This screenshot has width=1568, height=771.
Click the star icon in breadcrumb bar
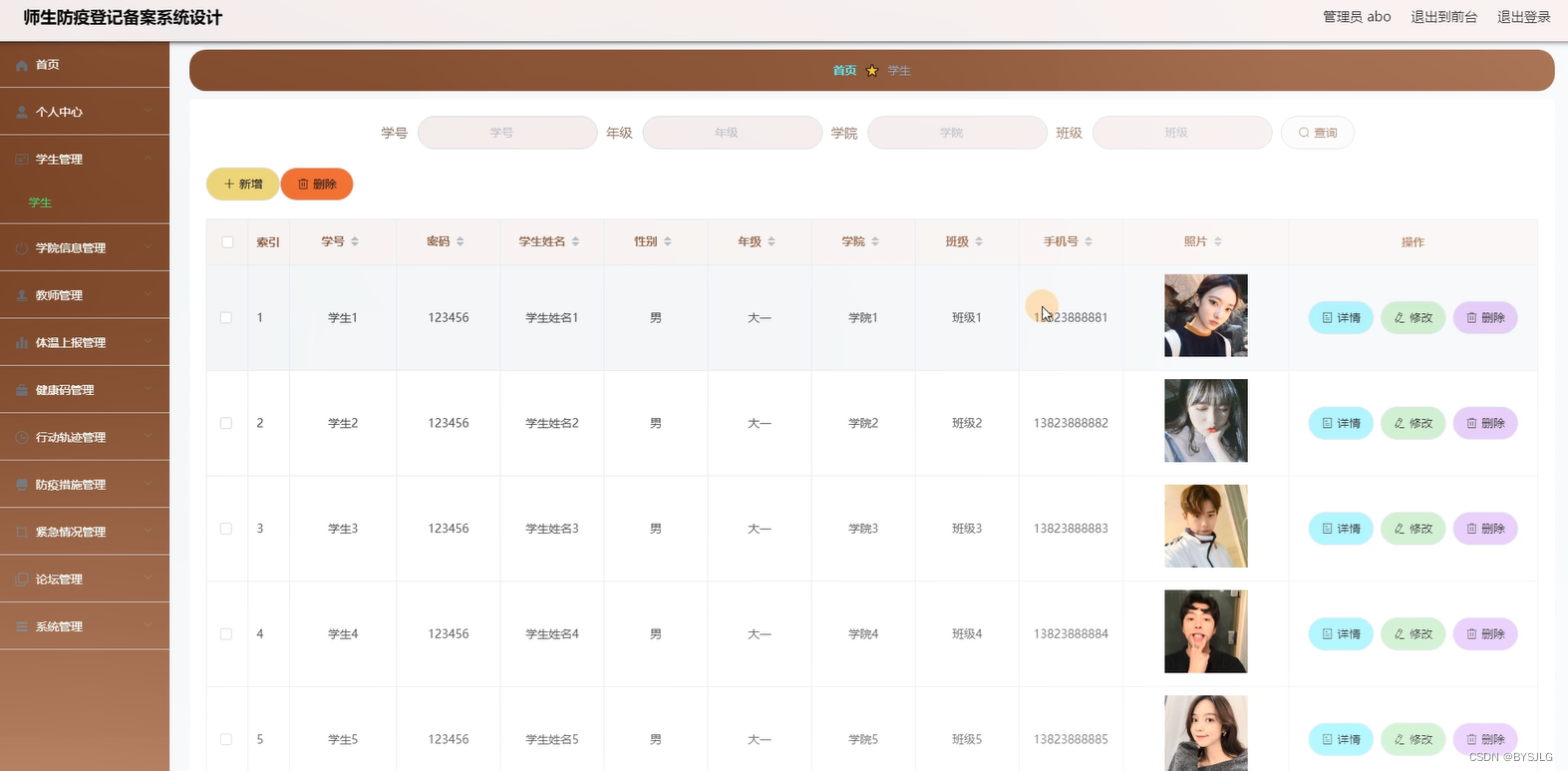pyautogui.click(x=872, y=71)
